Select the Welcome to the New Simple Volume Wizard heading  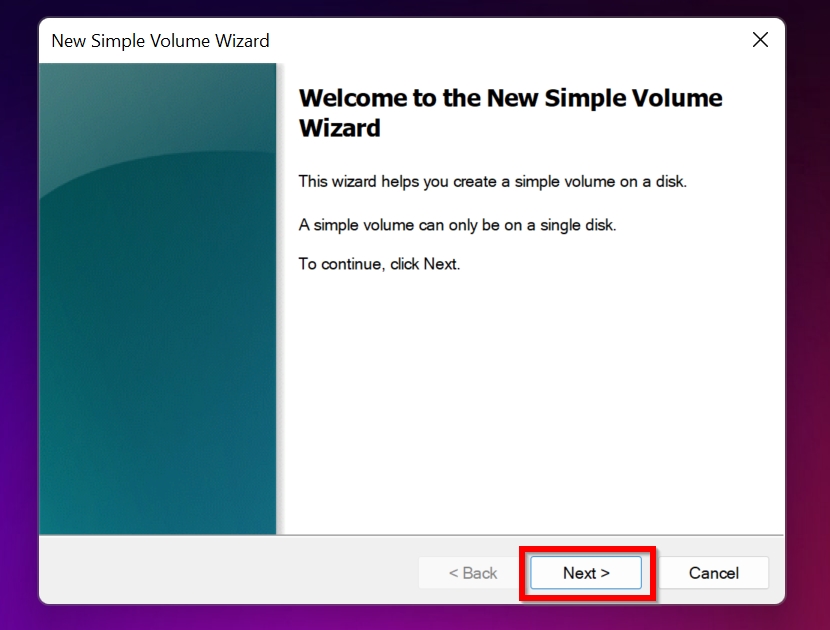[510, 113]
